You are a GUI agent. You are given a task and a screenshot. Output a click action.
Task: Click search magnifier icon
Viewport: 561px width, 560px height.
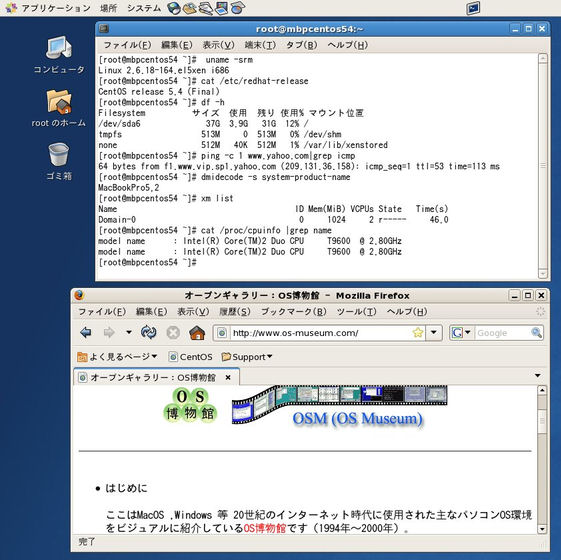[x=537, y=333]
